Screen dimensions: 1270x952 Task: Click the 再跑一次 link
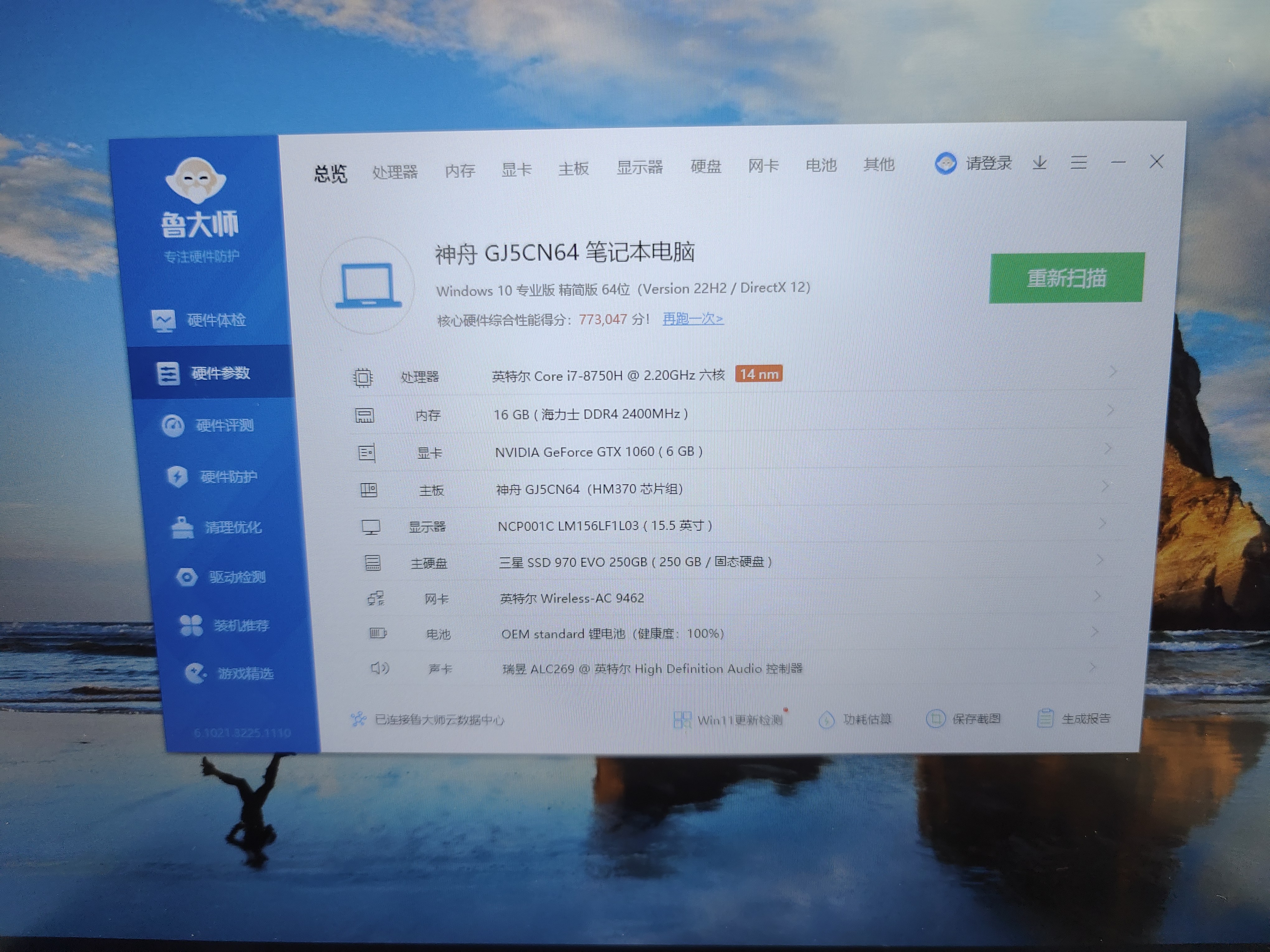(693, 319)
